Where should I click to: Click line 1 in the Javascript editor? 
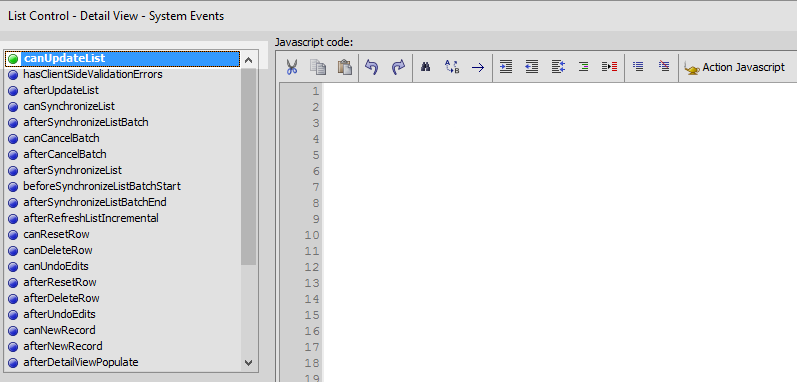pyautogui.click(x=559, y=91)
